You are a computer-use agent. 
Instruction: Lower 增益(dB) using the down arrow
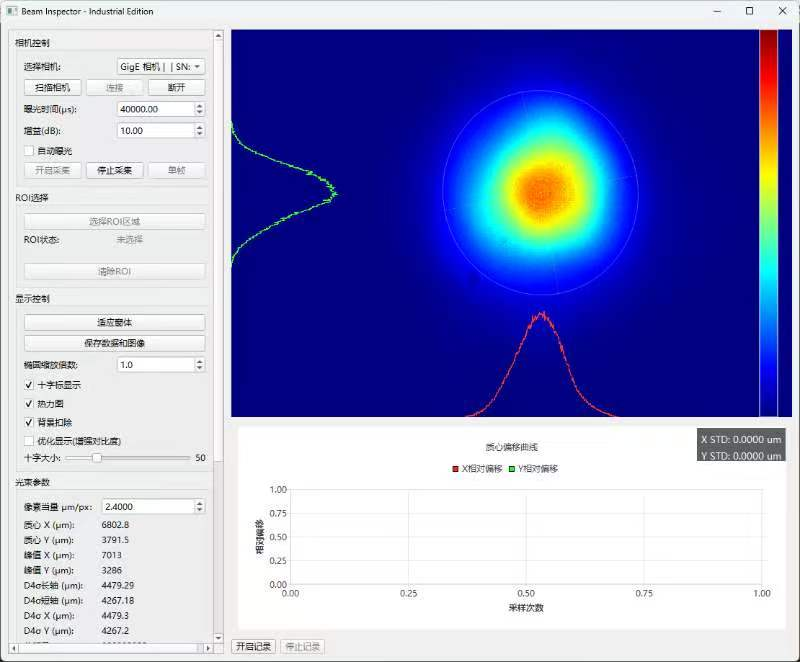pyautogui.click(x=199, y=134)
